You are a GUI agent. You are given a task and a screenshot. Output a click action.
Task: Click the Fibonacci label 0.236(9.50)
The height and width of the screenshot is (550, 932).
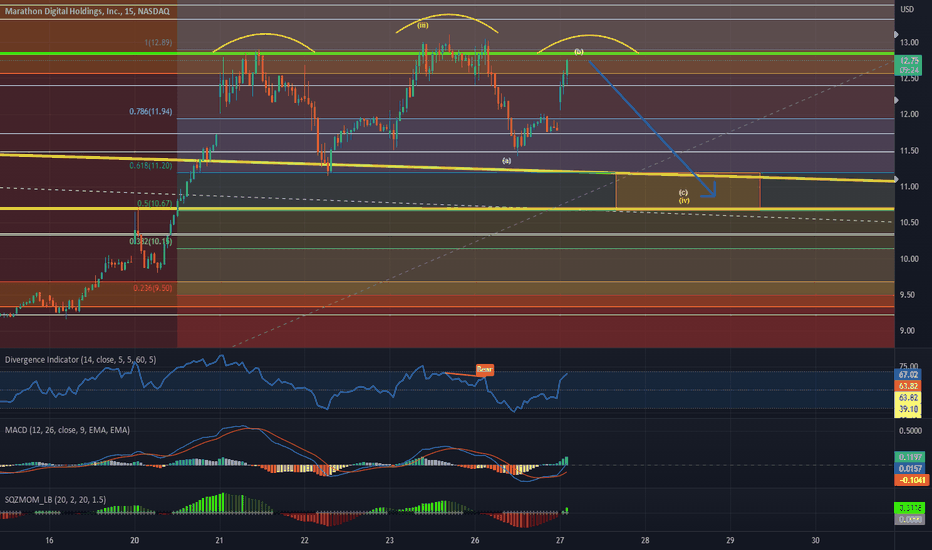pos(153,288)
